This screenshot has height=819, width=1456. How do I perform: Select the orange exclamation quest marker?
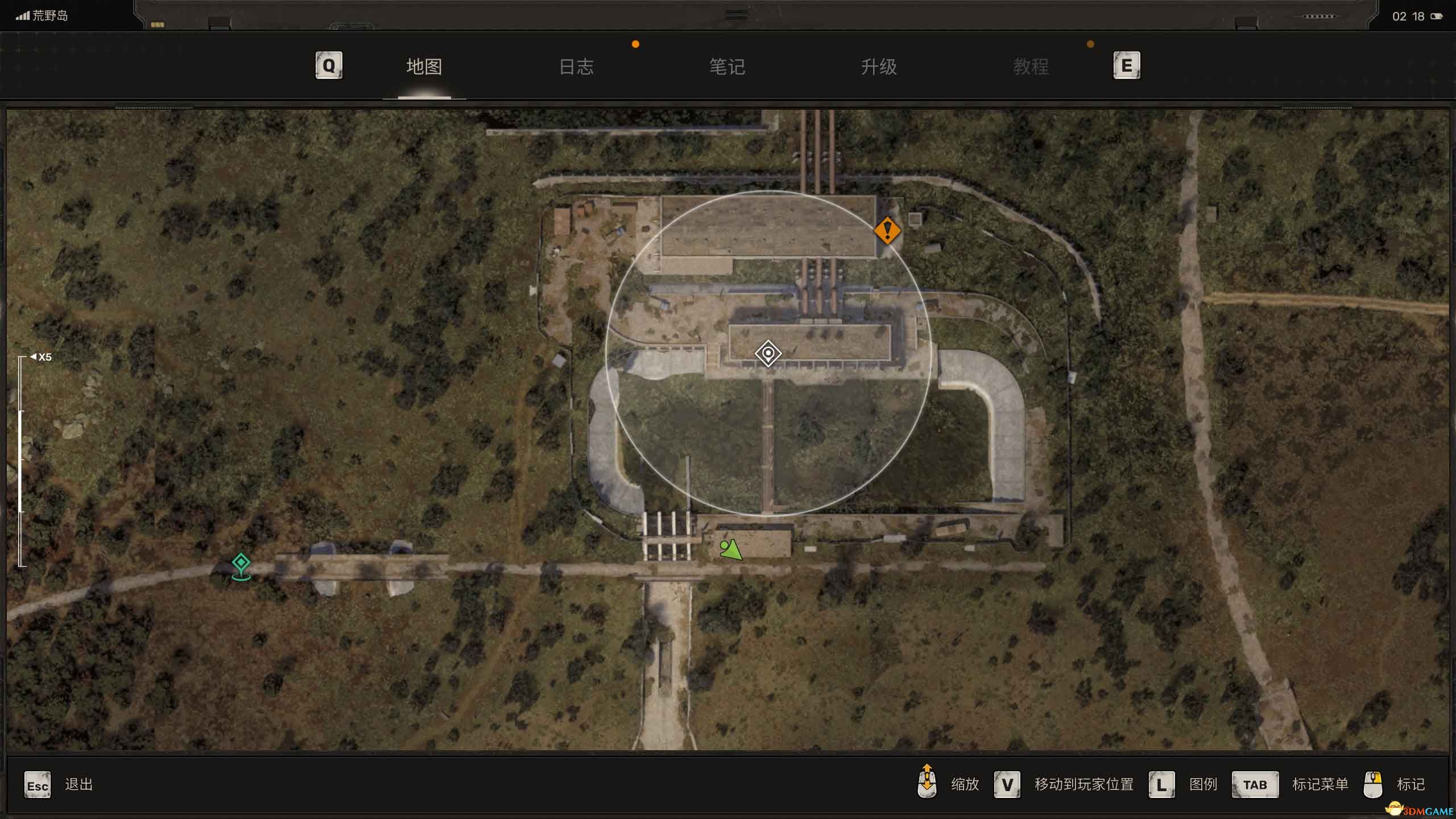click(887, 230)
